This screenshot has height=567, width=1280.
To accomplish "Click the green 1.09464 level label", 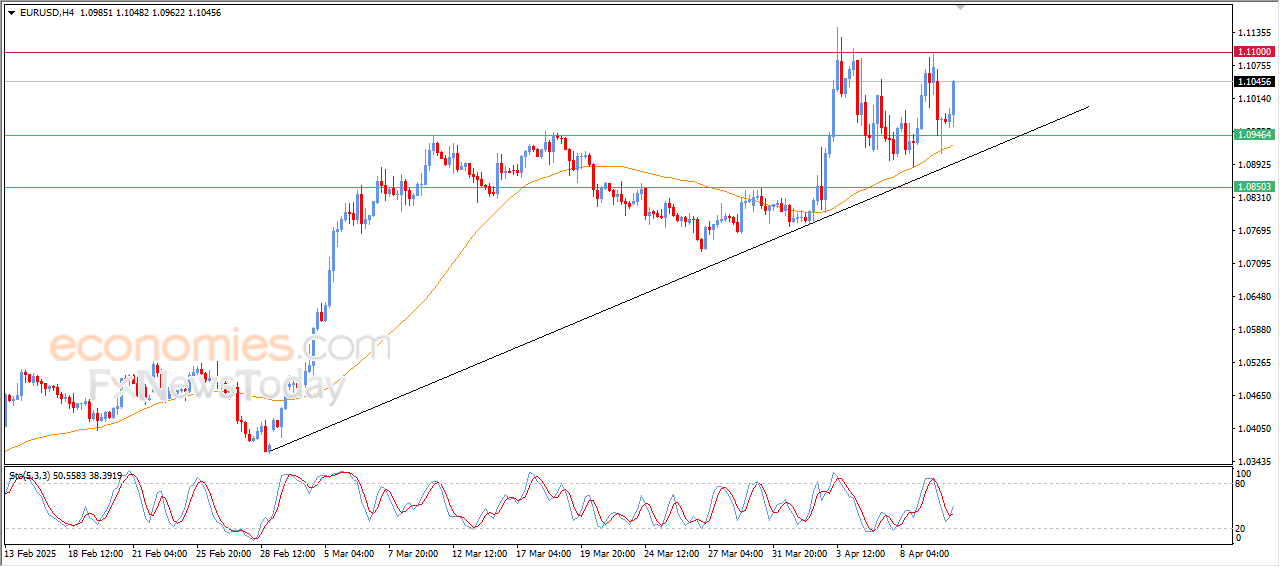I will pyautogui.click(x=1254, y=135).
